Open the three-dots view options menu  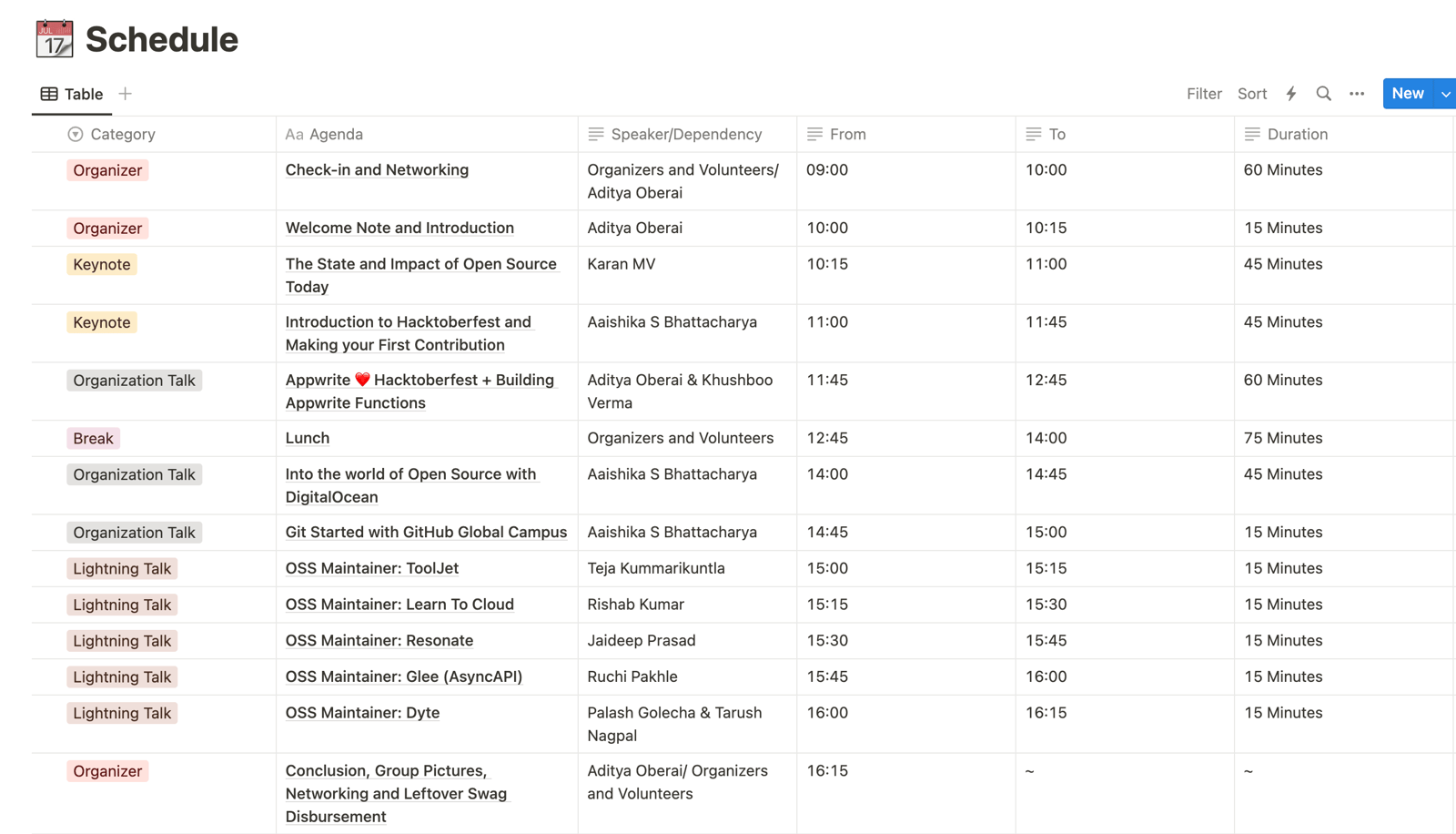click(x=1356, y=94)
